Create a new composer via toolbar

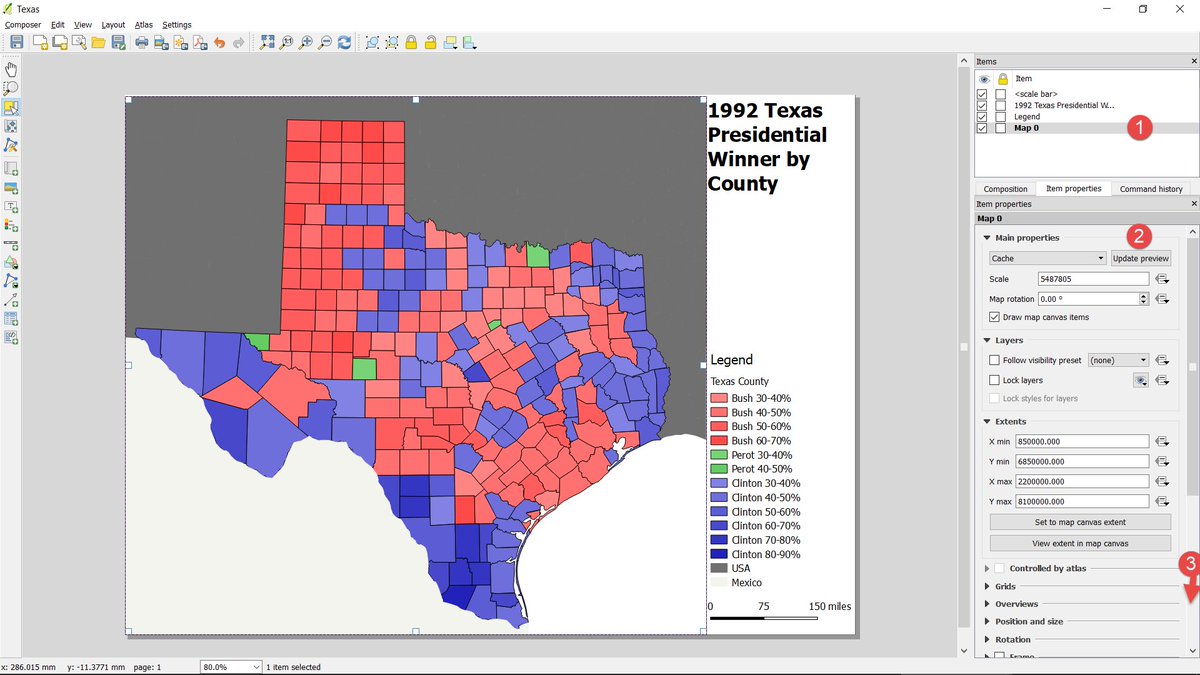coord(40,42)
